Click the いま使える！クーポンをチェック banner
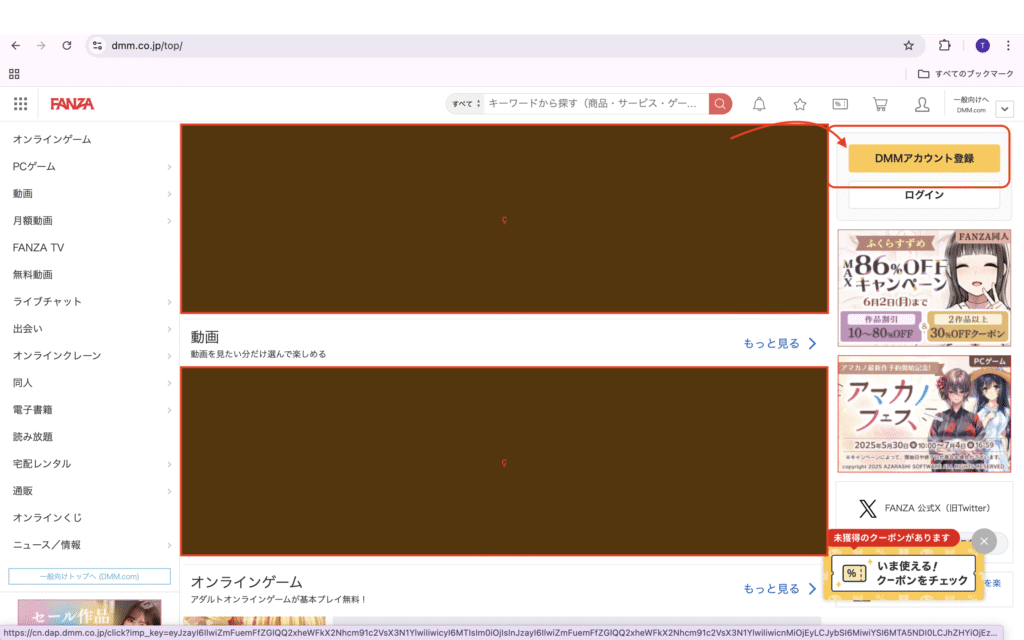 pyautogui.click(x=904, y=573)
